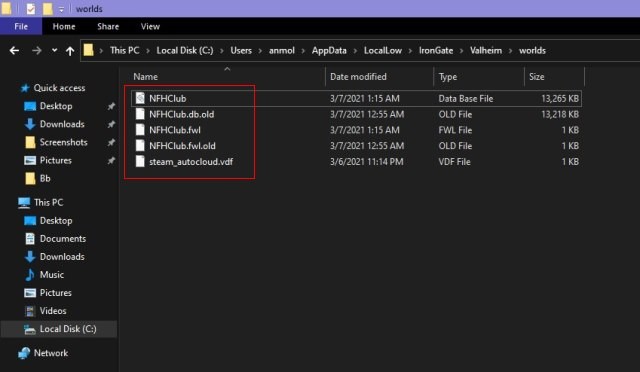640x372 pixels.
Task: Select the steam_autocloud.vdf file icon
Action: (x=140, y=161)
